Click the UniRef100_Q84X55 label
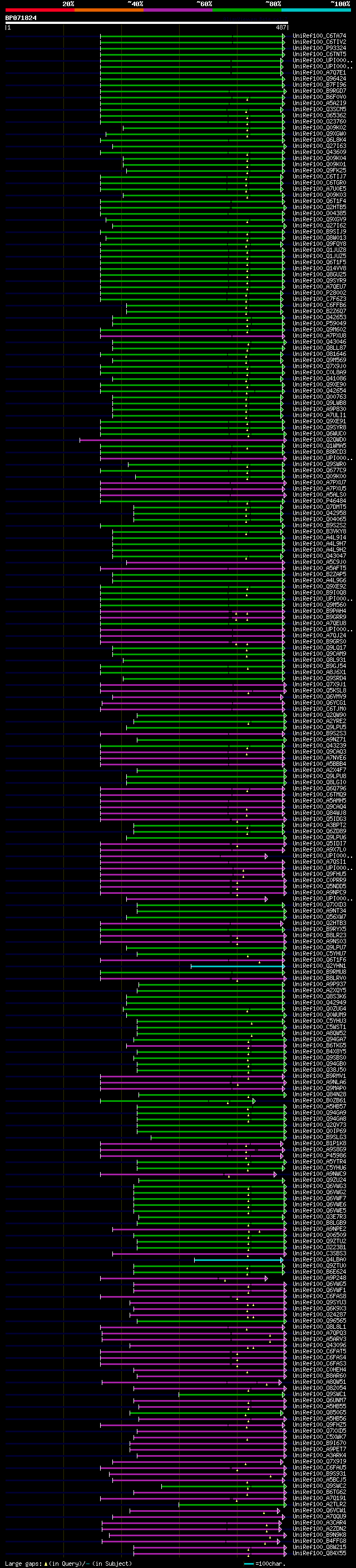 click(x=319, y=1554)
